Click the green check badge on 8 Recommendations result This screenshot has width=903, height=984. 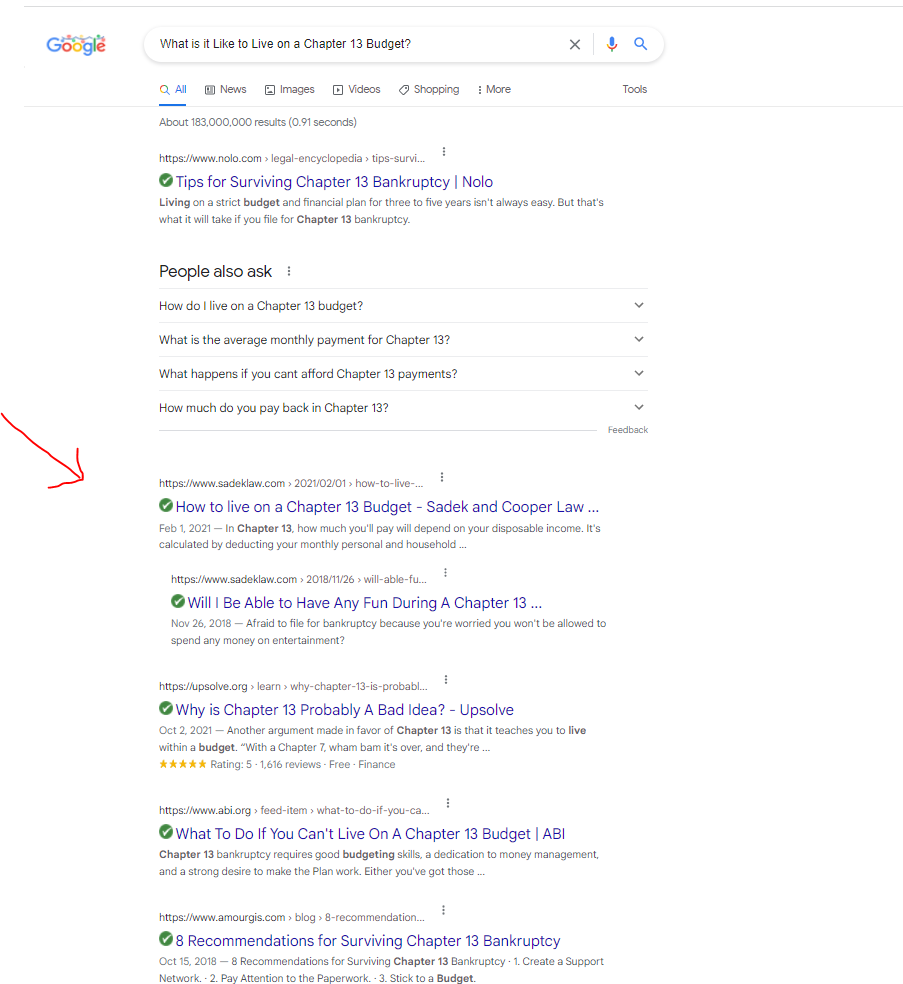coord(166,939)
